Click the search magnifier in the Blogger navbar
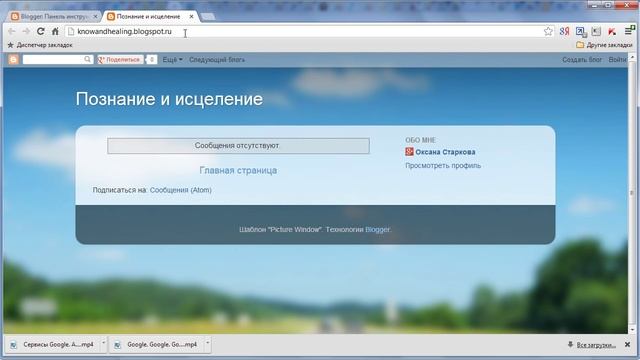 click(x=87, y=60)
